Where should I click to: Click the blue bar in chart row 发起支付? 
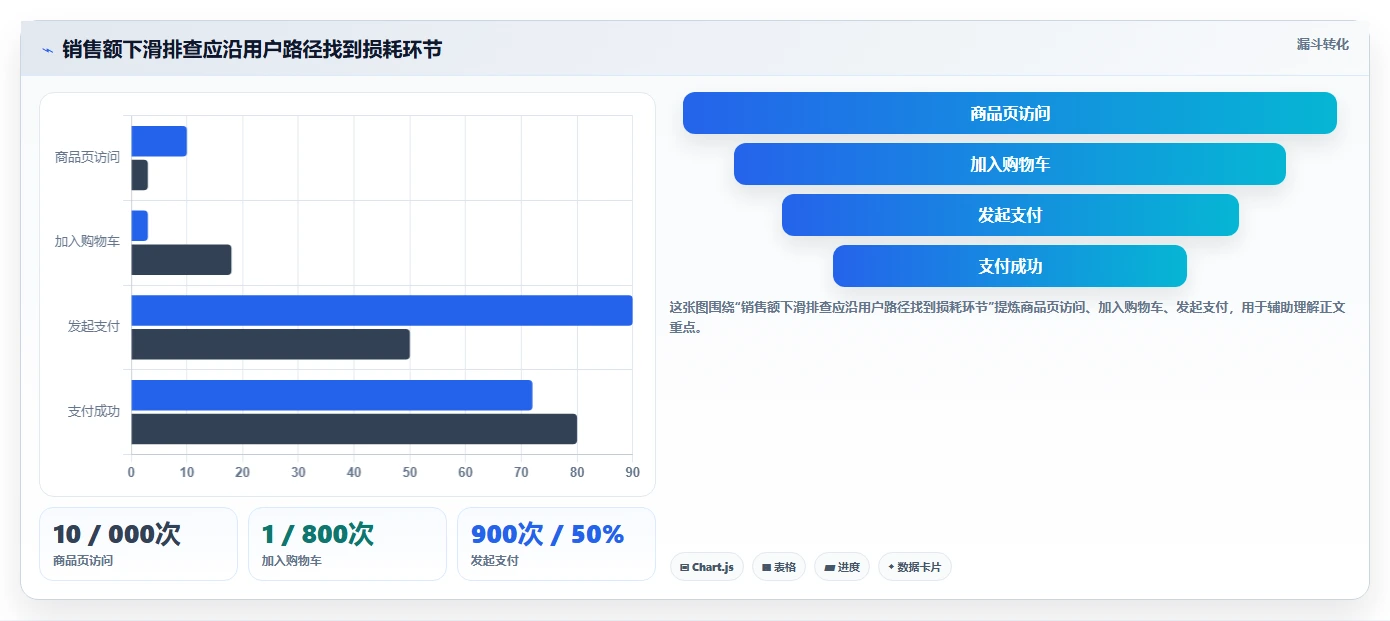(382, 310)
